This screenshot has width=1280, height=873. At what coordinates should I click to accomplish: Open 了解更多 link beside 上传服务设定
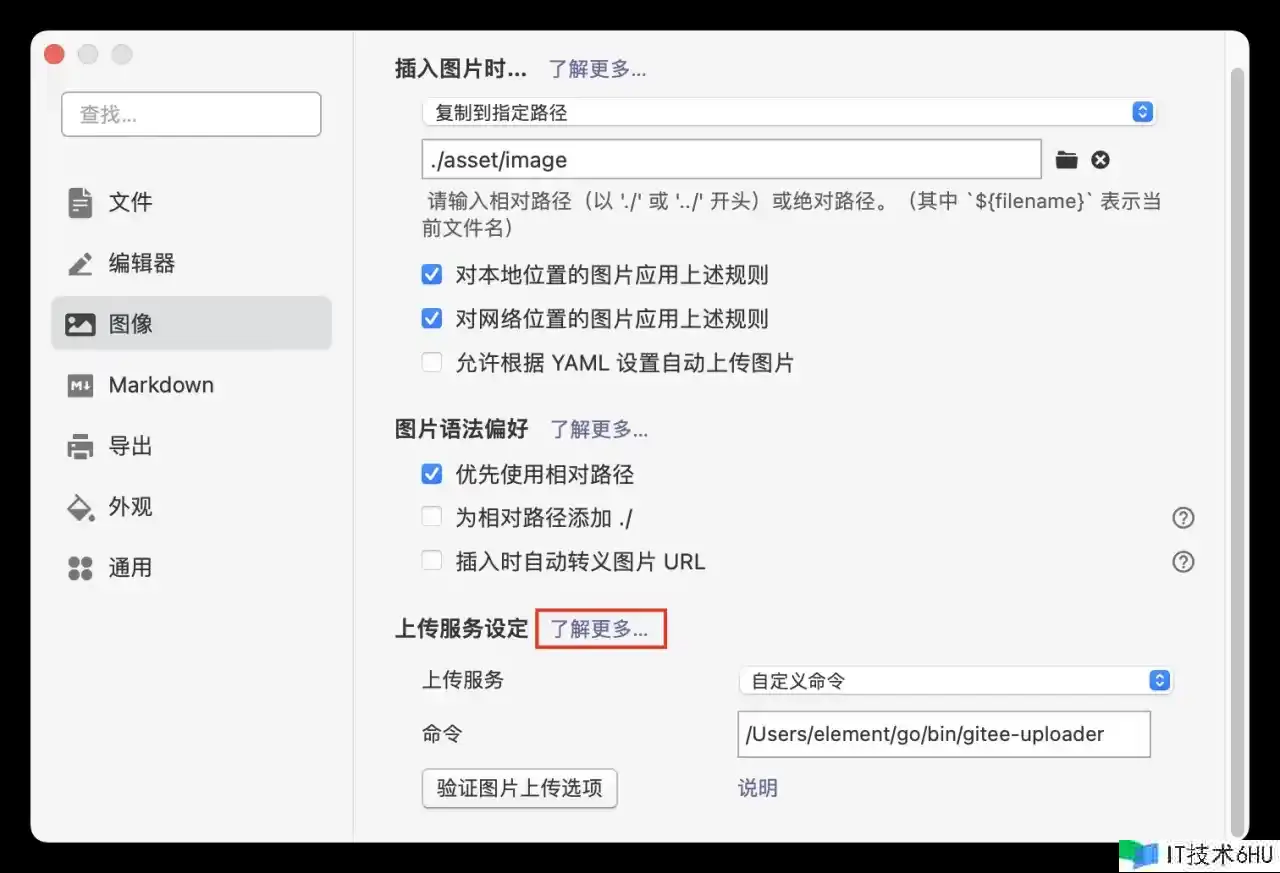pos(600,629)
